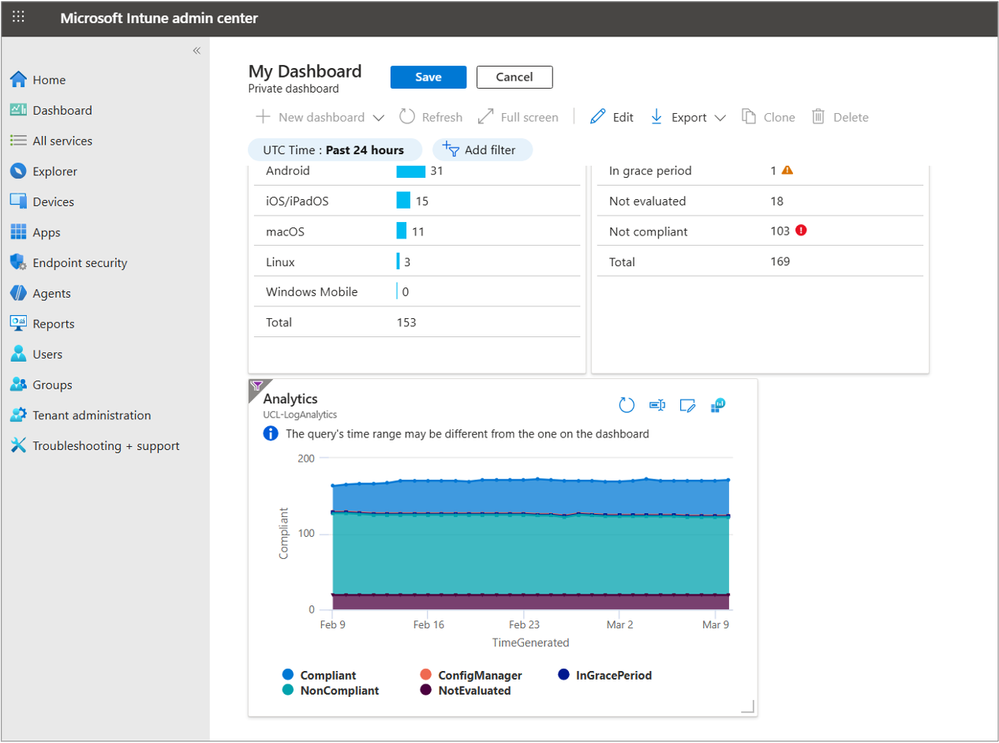Click the Dashboard chart icon in sidebar
The width and height of the screenshot is (999, 743).
(18, 110)
